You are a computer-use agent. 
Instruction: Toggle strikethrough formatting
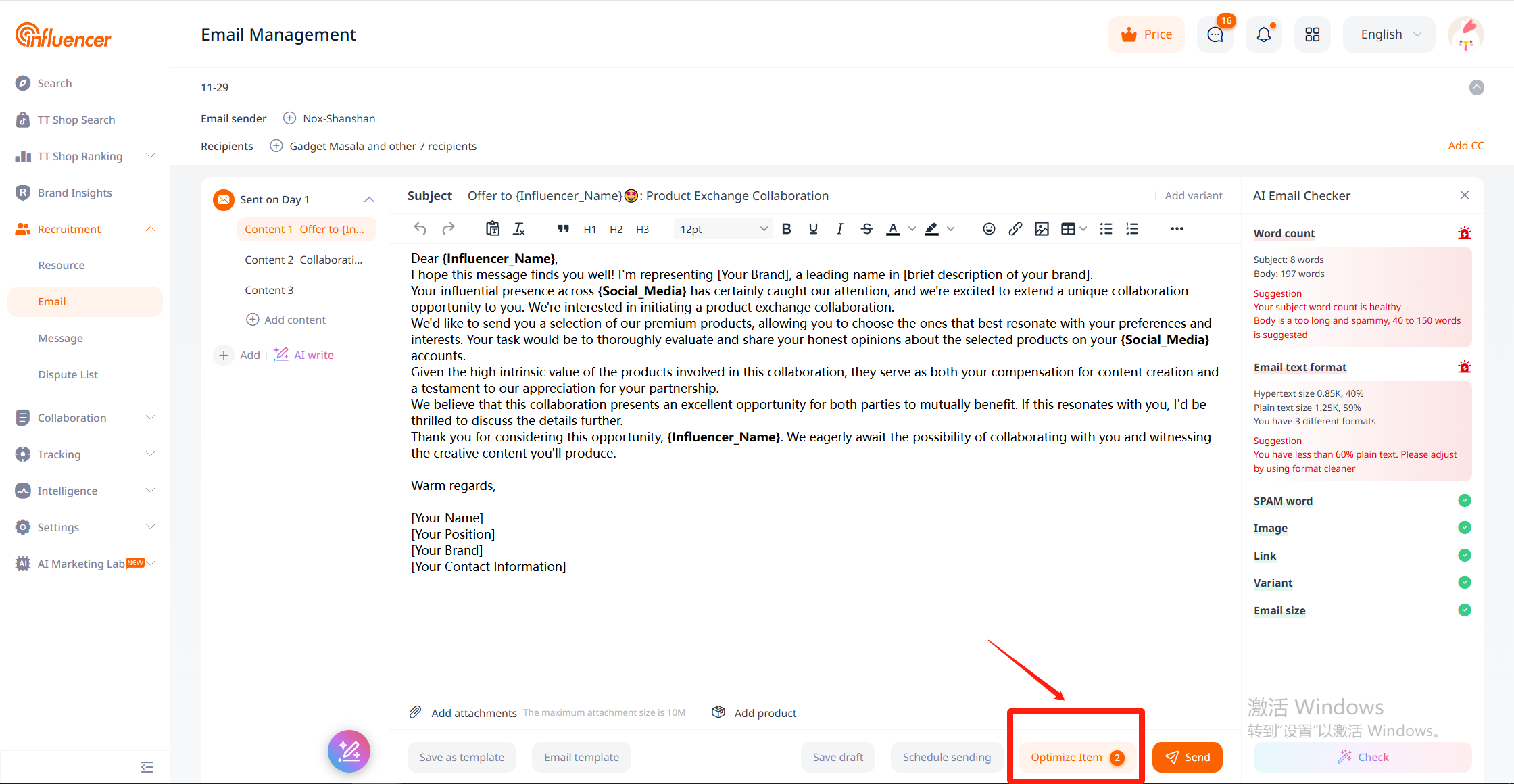click(x=866, y=229)
